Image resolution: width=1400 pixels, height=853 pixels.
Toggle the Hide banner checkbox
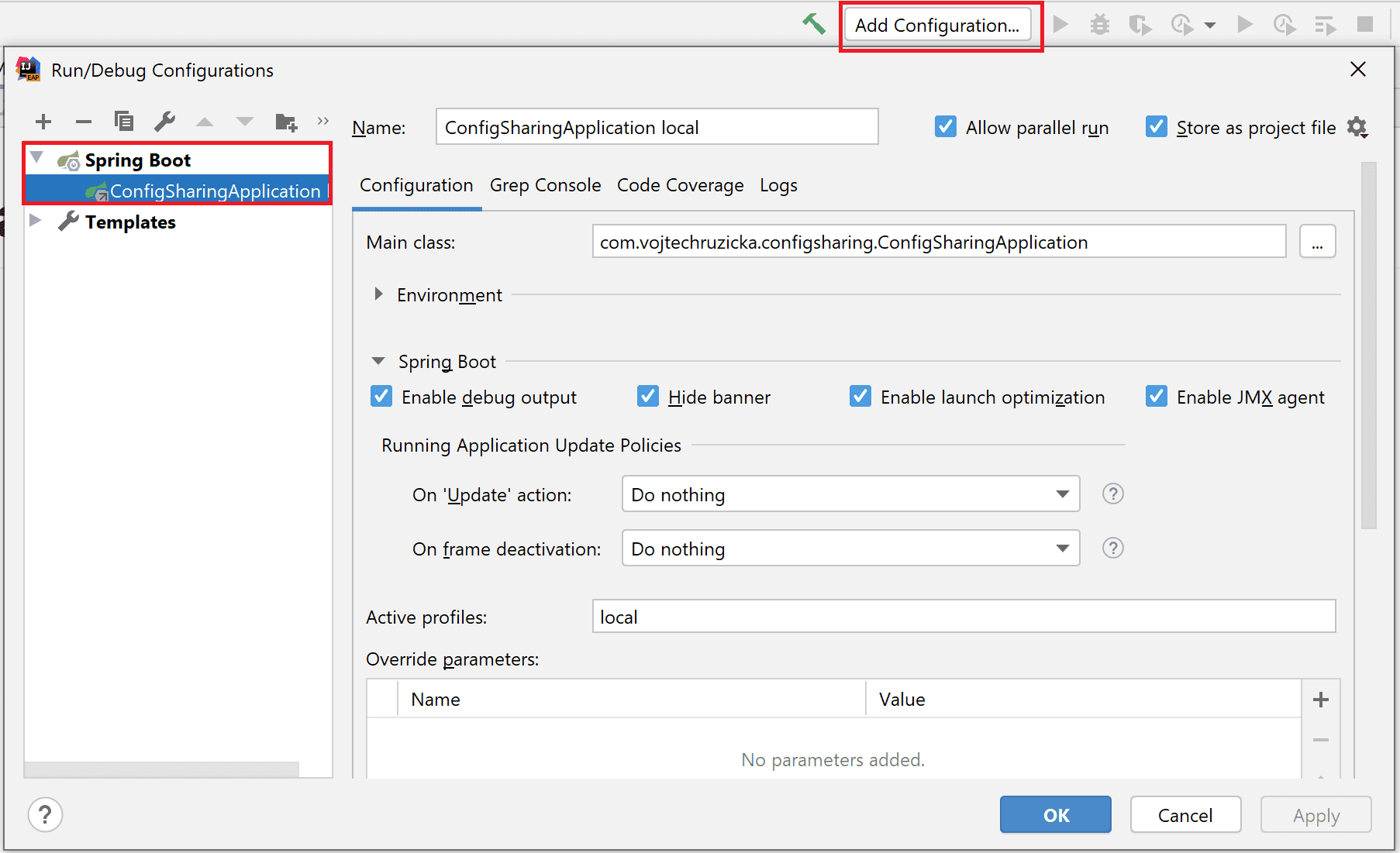click(648, 397)
